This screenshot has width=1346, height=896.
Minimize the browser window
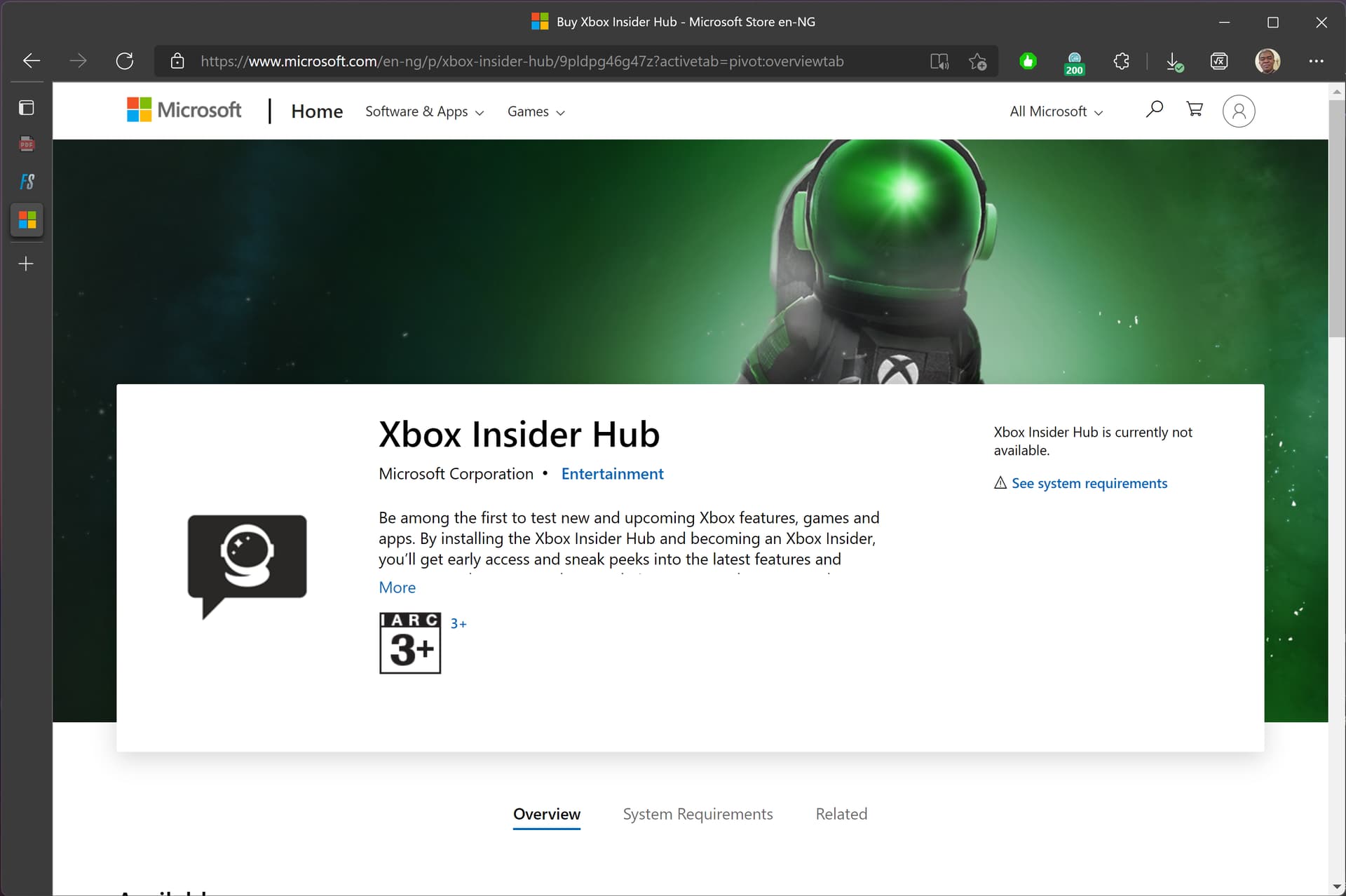[1224, 22]
